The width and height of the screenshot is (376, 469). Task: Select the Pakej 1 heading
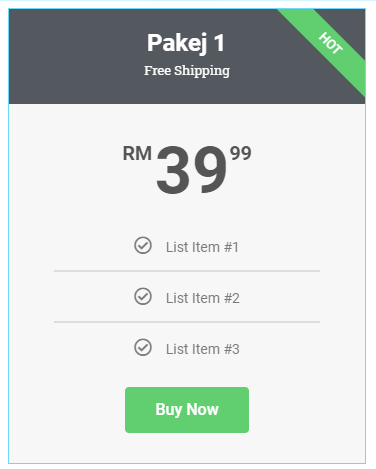pos(186,43)
